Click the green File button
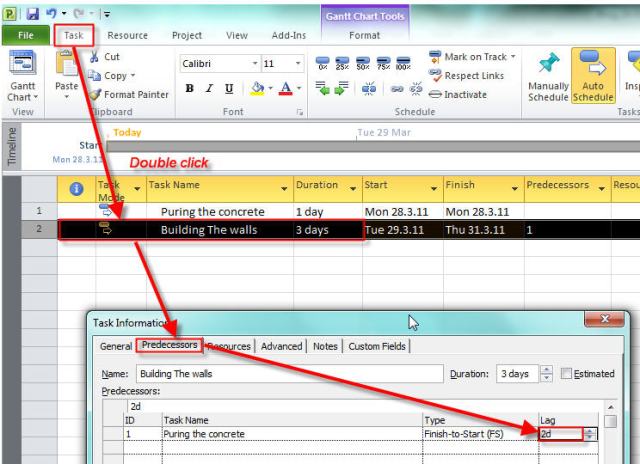This screenshot has height=464, width=640. coord(26,35)
